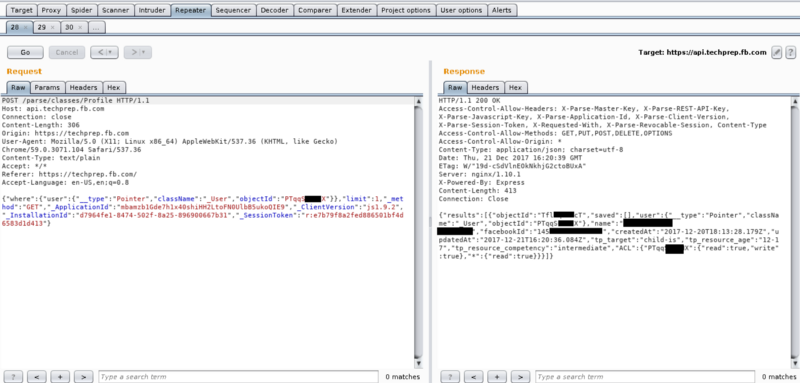
Task: Switch to the Scanner tab
Action: tap(116, 10)
